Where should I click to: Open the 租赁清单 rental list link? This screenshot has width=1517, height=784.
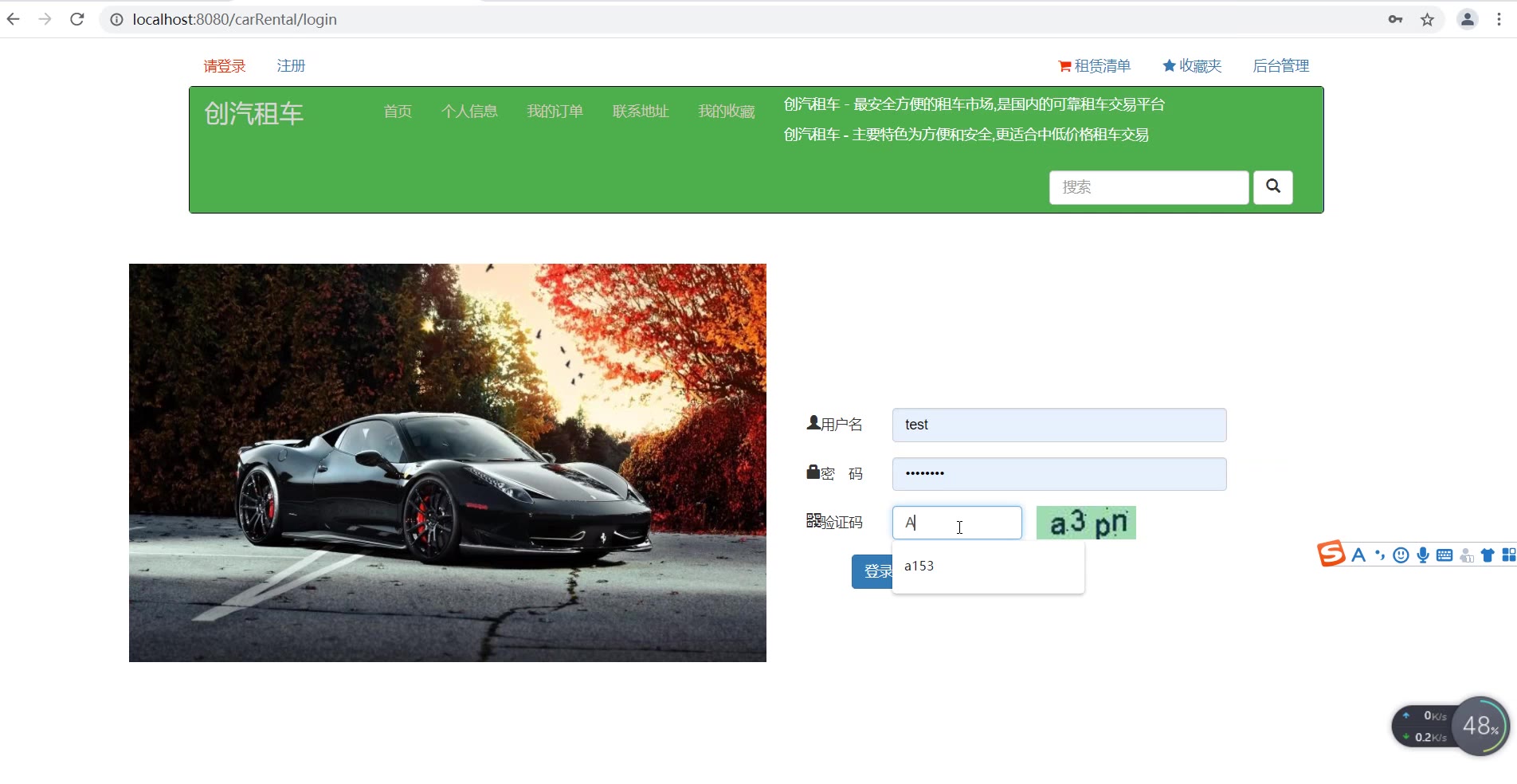(1095, 66)
